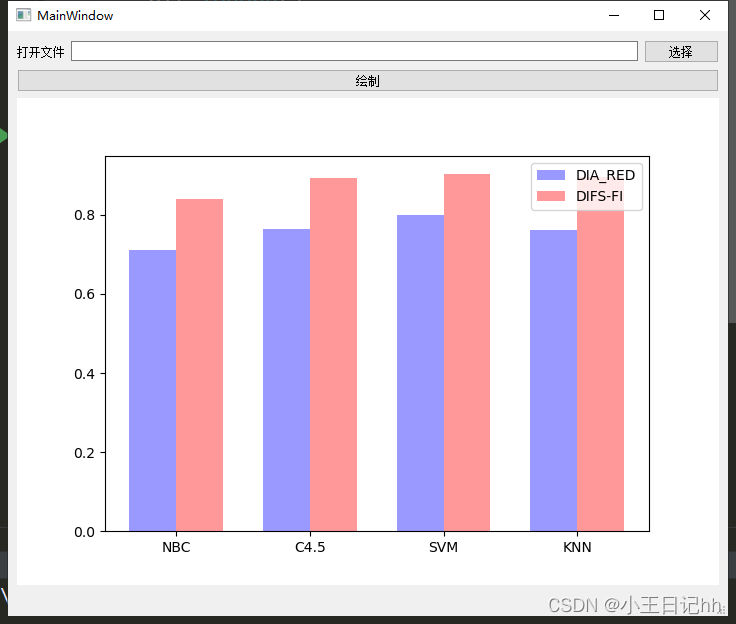736x624 pixels.
Task: Click the red DIFS-FI bar for C4.5
Action: 333,354
